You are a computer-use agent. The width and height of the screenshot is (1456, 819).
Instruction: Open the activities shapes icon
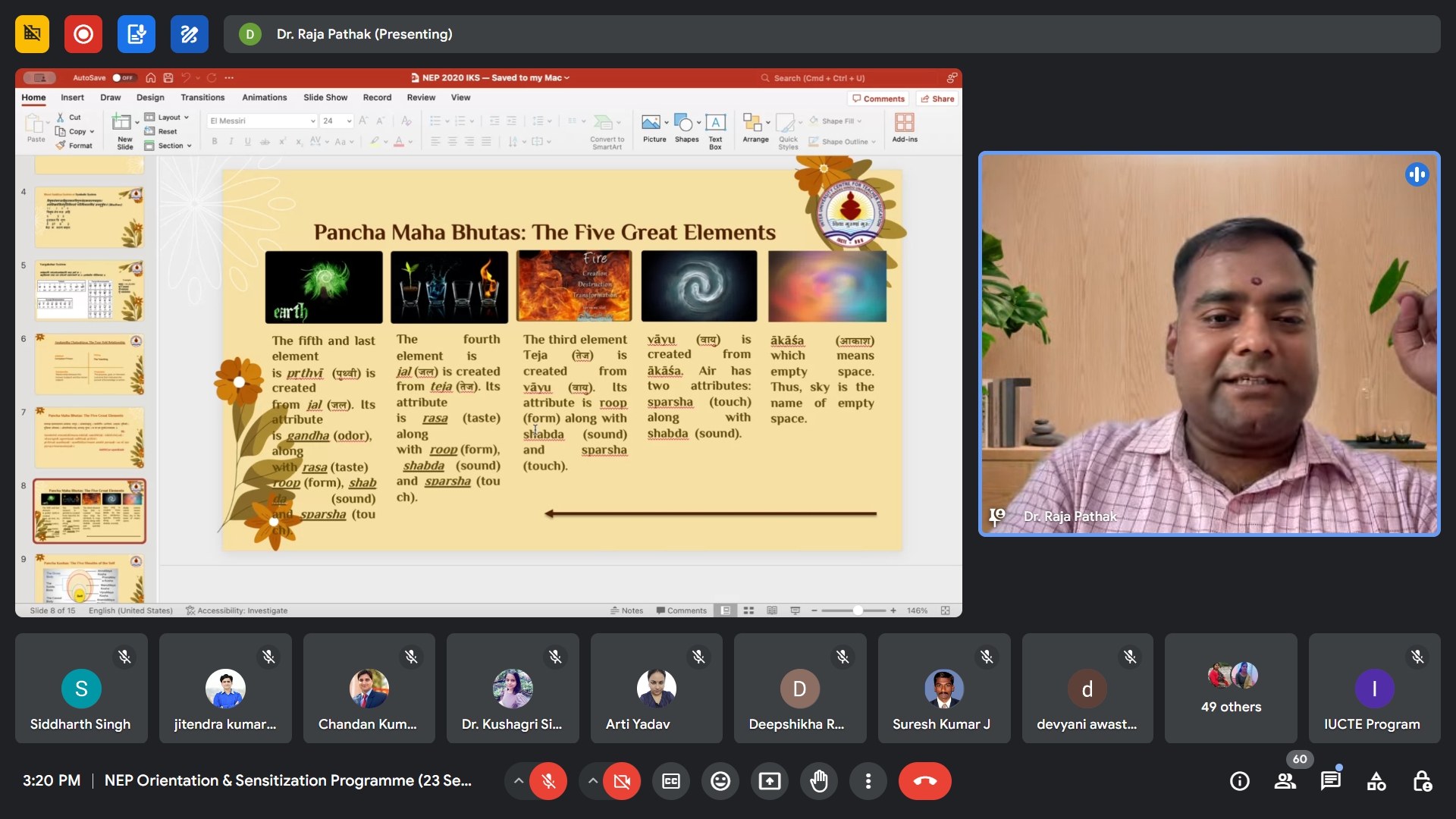click(x=1376, y=781)
